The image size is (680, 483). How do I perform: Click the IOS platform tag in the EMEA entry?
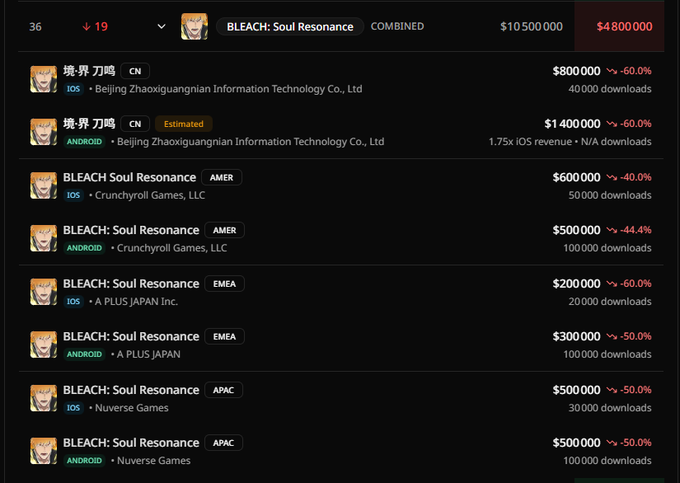click(74, 301)
